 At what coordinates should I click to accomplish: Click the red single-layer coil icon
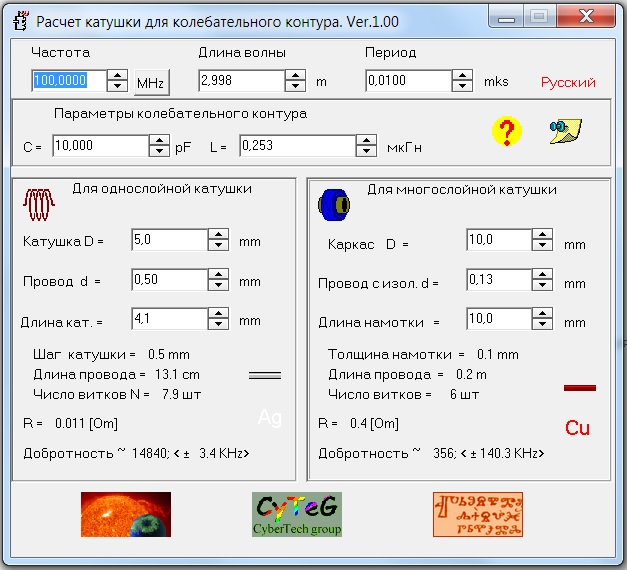click(39, 204)
